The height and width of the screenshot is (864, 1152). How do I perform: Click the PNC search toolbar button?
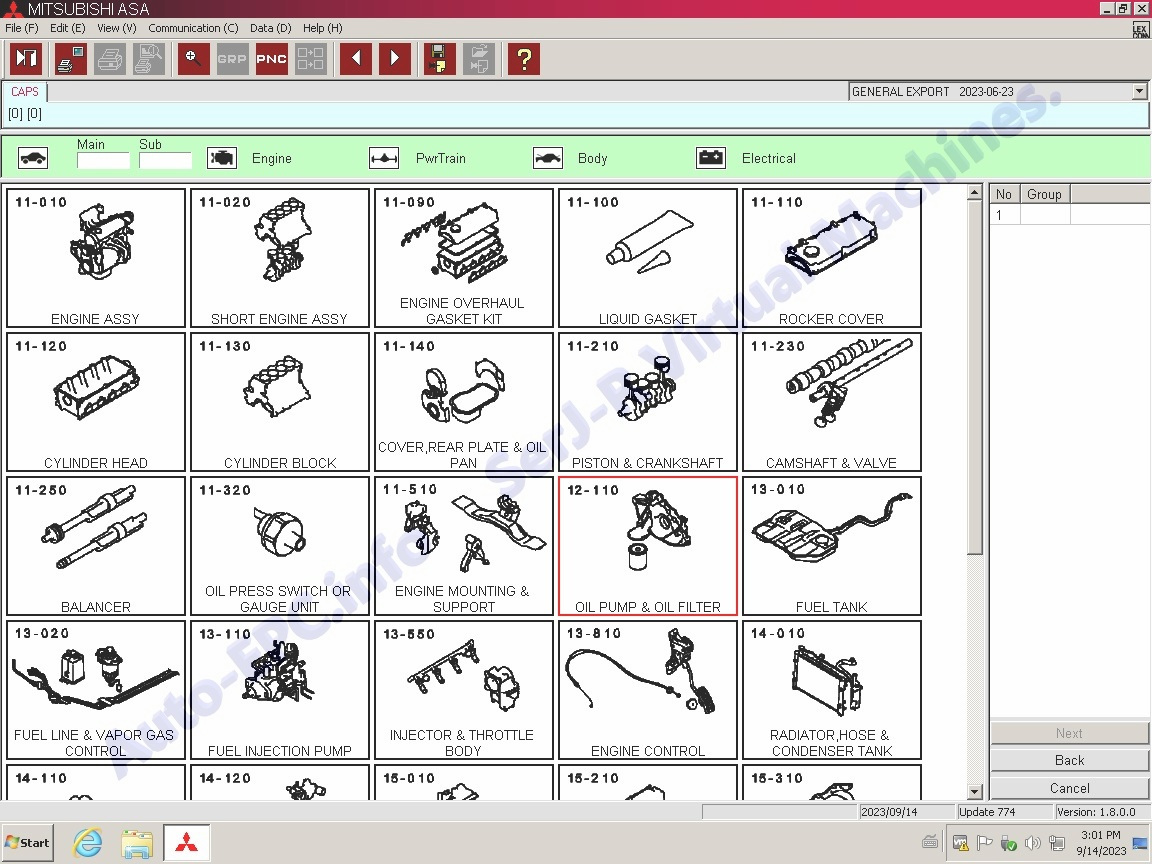[271, 59]
